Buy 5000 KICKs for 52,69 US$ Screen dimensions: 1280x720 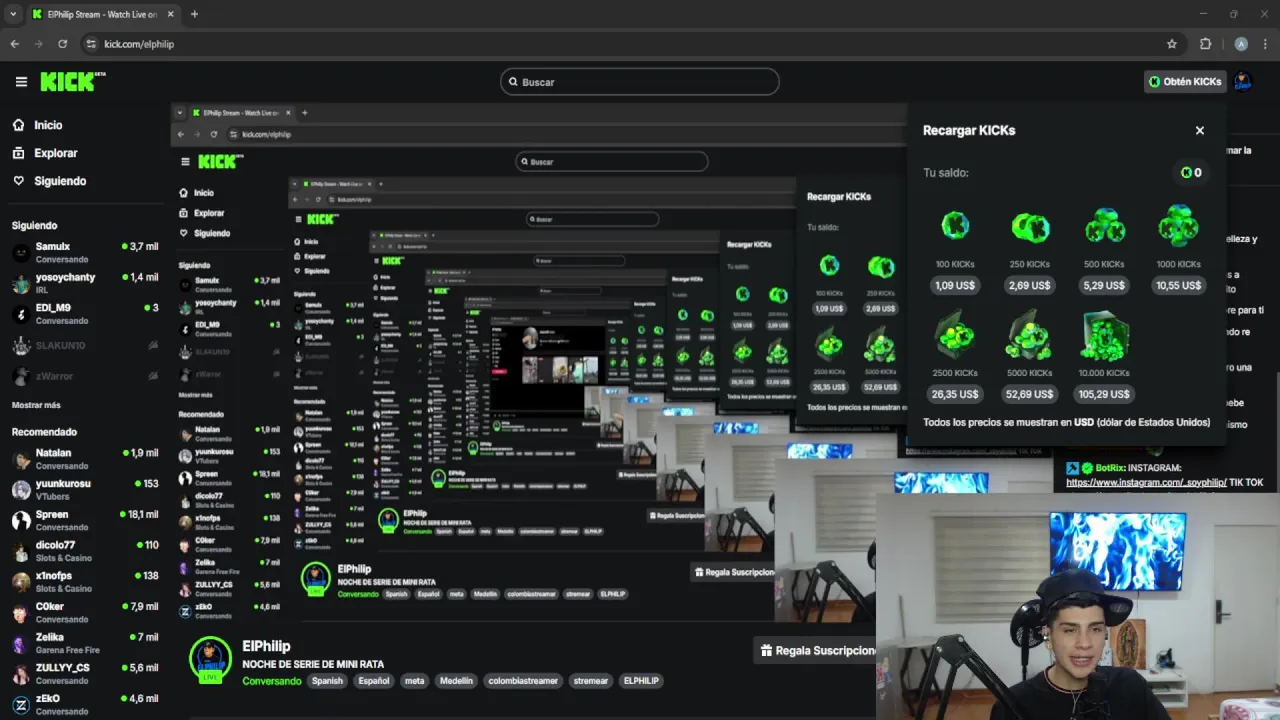tap(1029, 394)
